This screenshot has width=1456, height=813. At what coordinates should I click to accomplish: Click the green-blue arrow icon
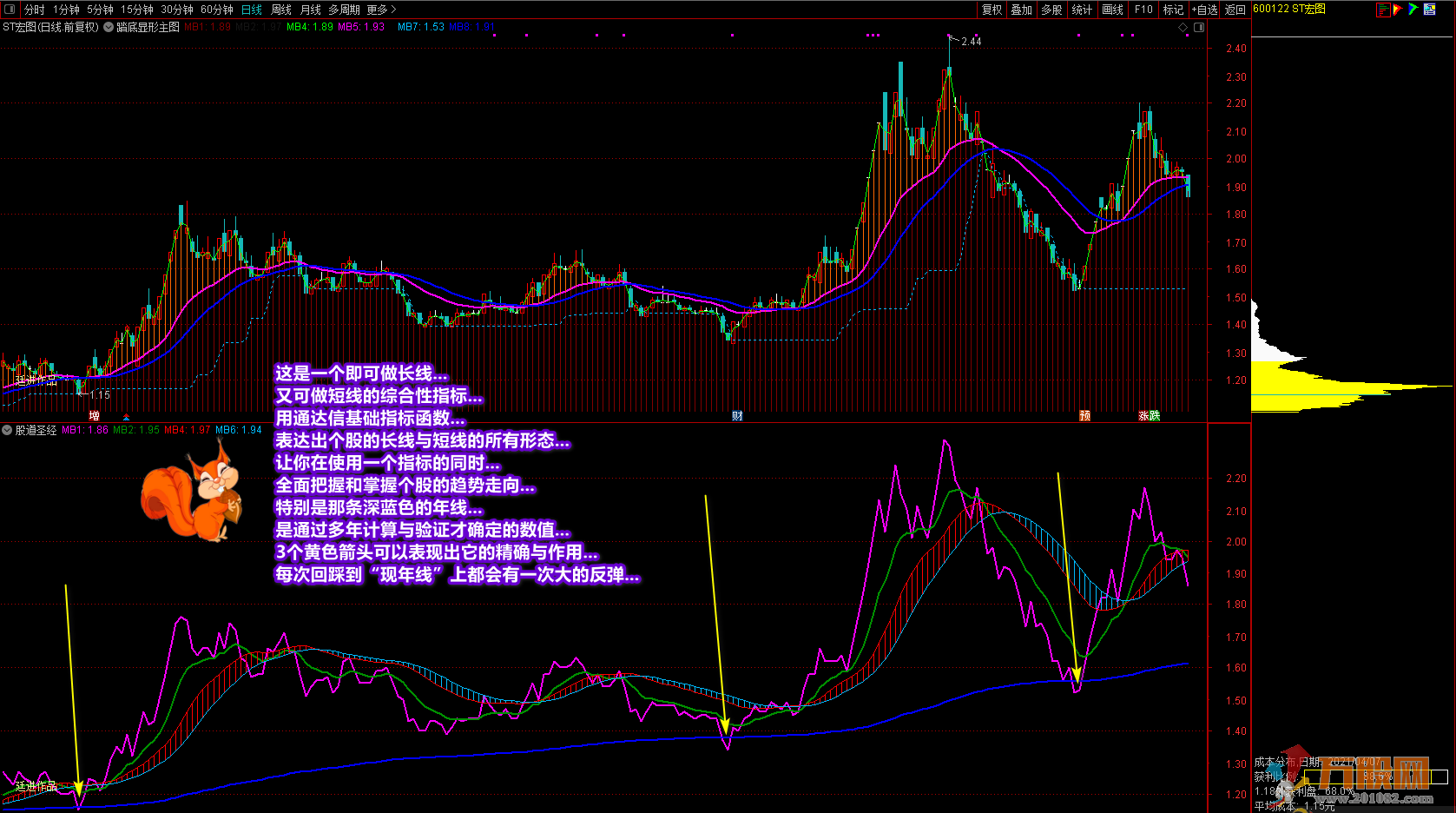1413,10
